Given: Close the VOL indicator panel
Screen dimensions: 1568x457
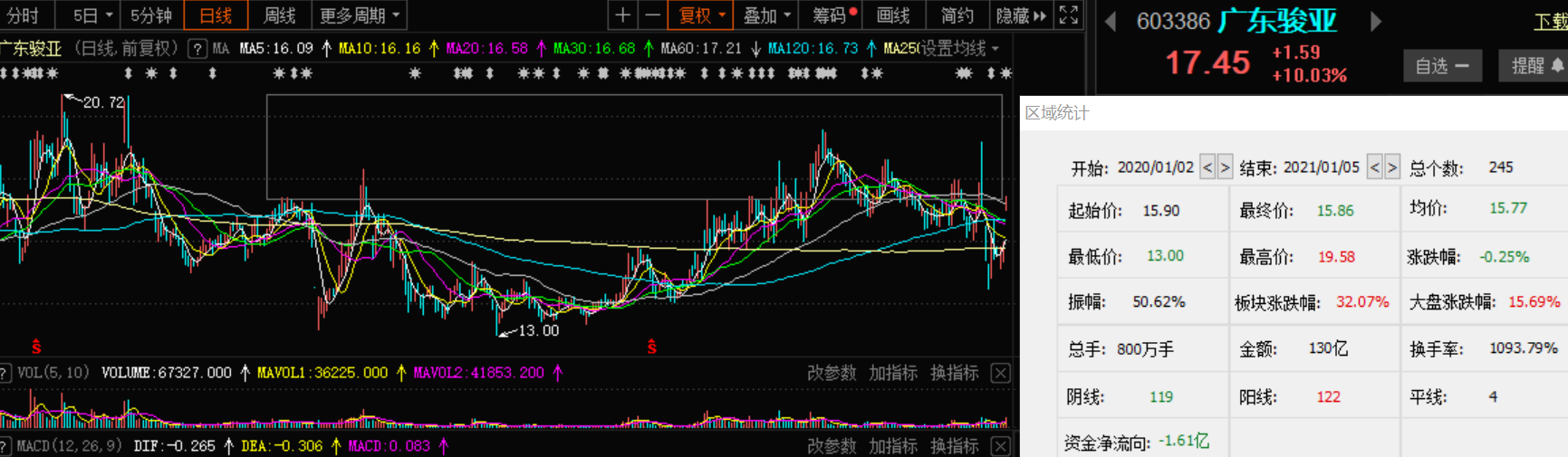Looking at the screenshot, I should tap(1000, 373).
